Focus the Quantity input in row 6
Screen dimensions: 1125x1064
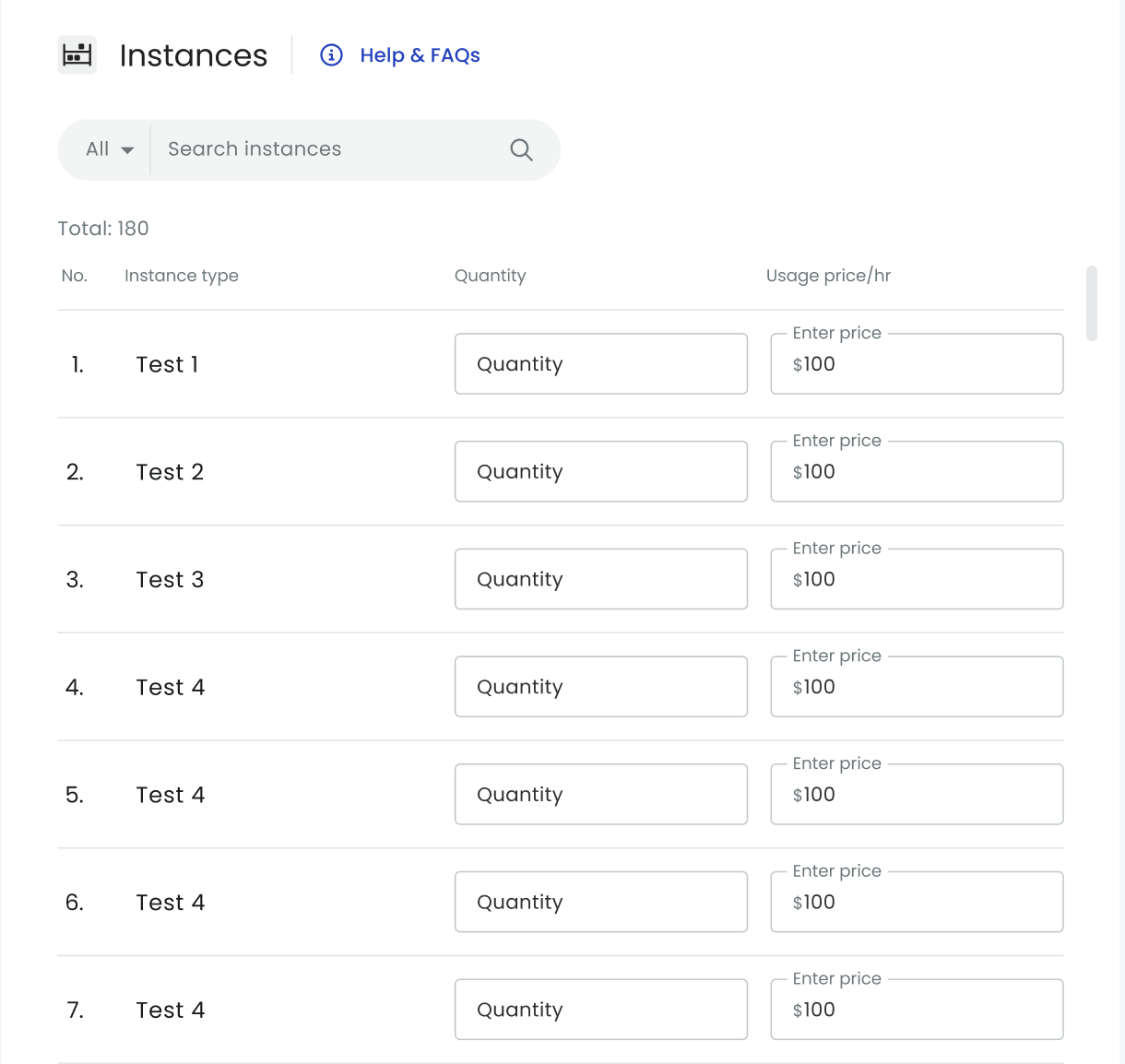(x=600, y=902)
